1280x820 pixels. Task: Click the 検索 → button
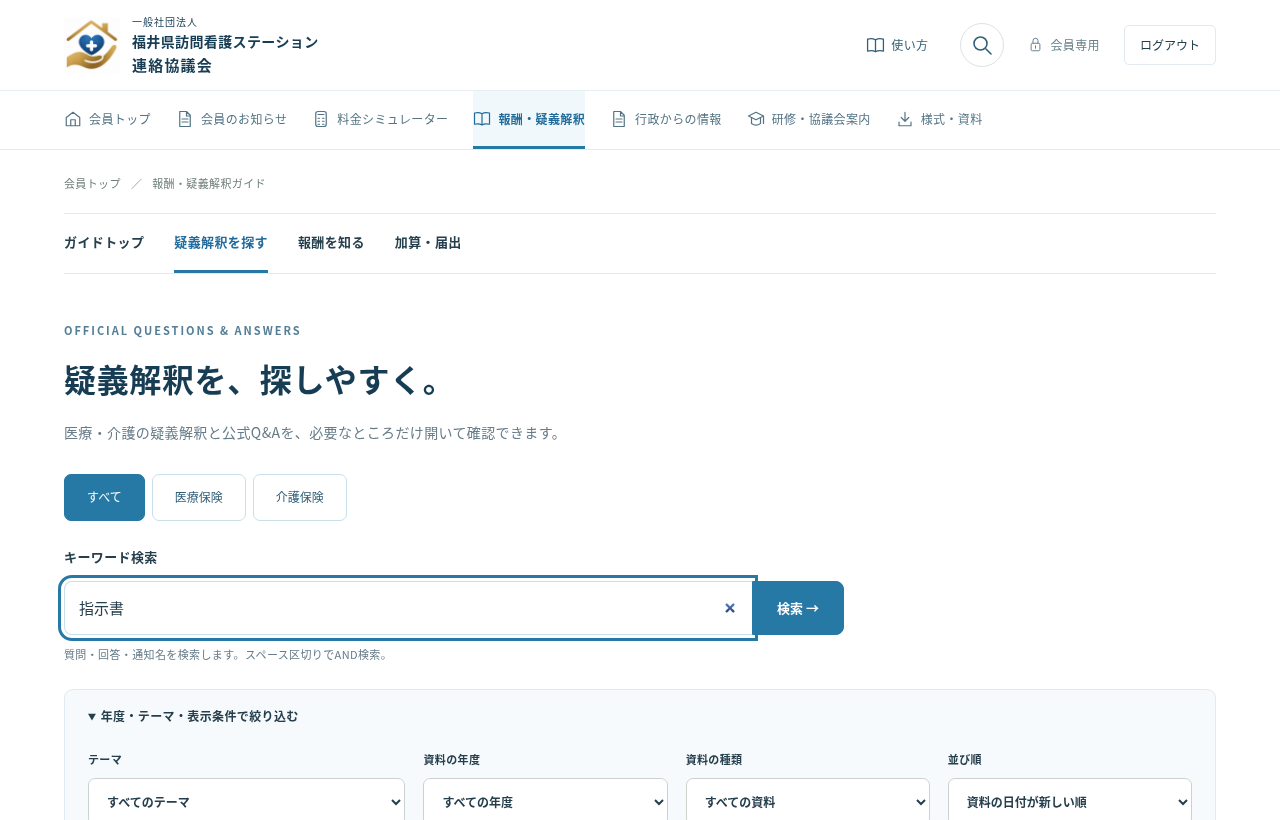click(798, 608)
